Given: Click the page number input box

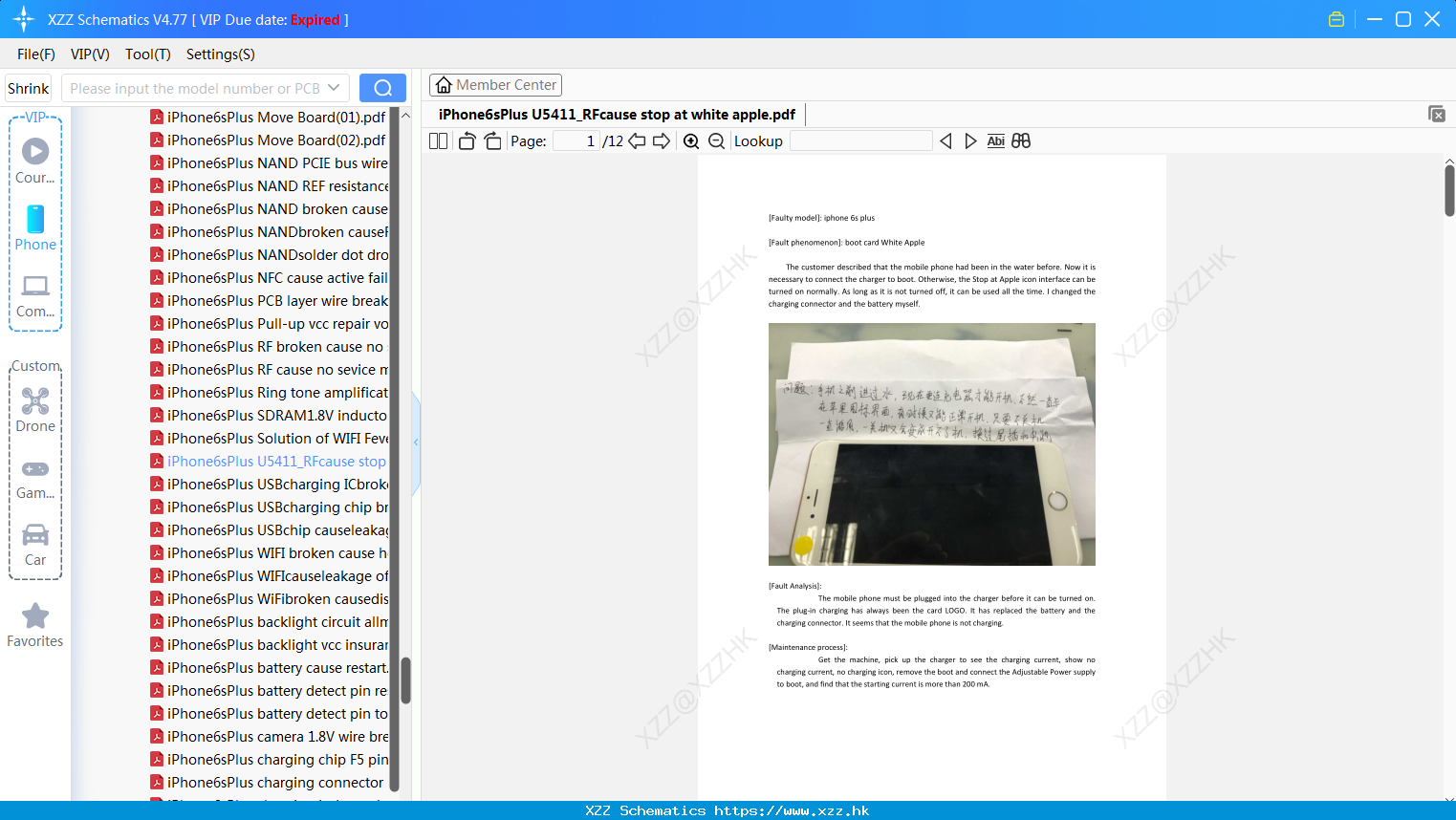Looking at the screenshot, I should pyautogui.click(x=576, y=141).
